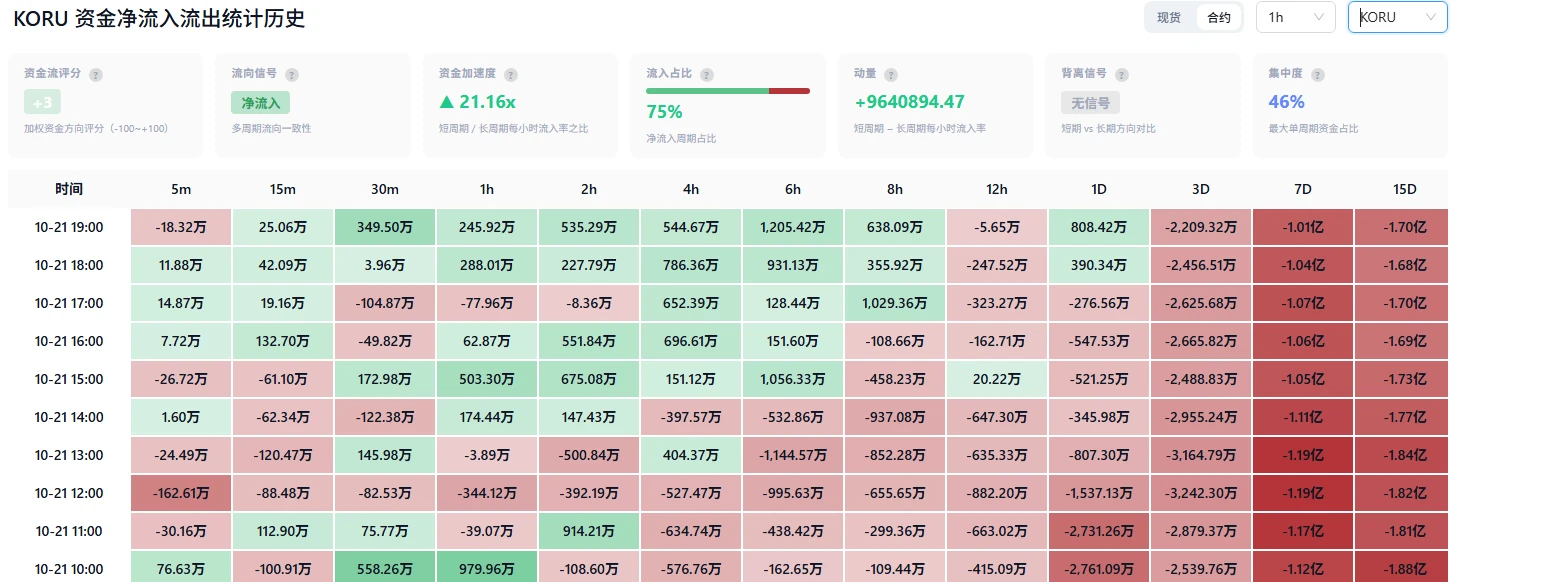Click the 75% inflow ratio value

(x=664, y=112)
